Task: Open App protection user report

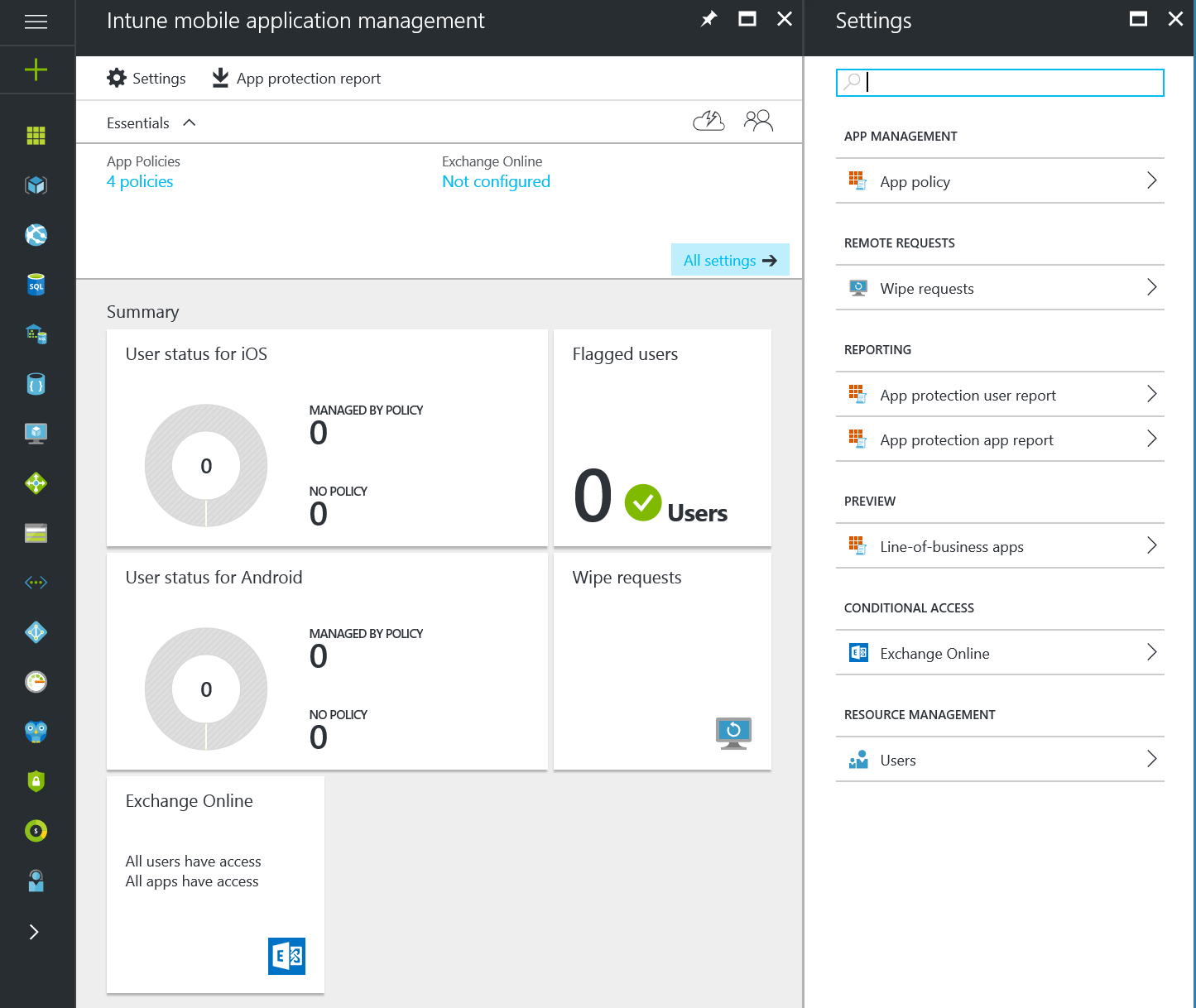Action: tap(1000, 395)
